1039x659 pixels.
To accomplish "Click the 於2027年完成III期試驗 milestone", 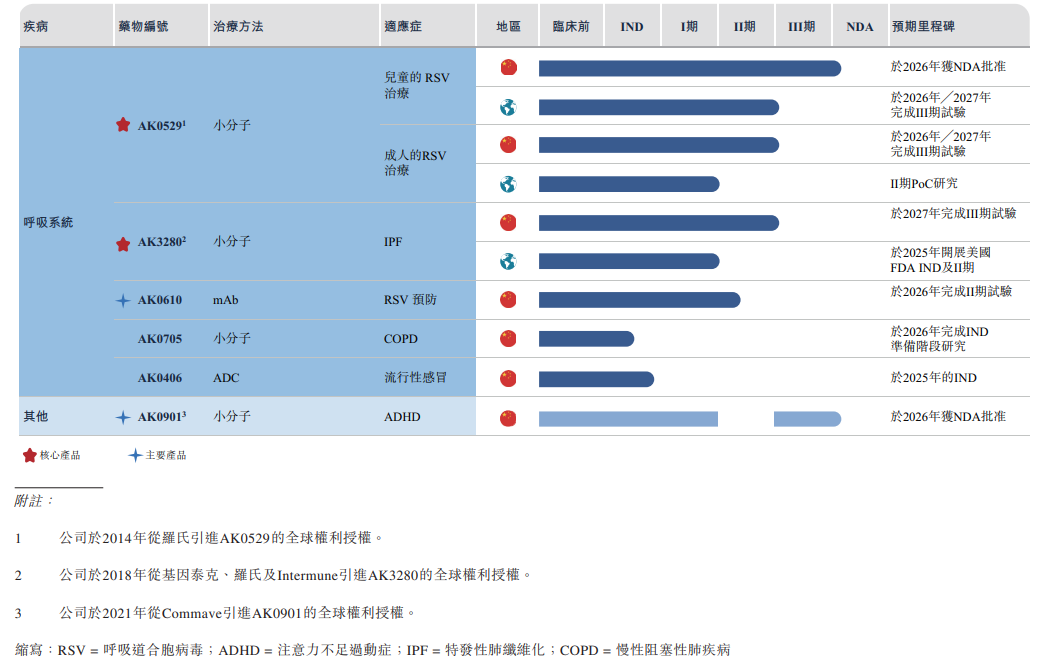I will tap(953, 213).
